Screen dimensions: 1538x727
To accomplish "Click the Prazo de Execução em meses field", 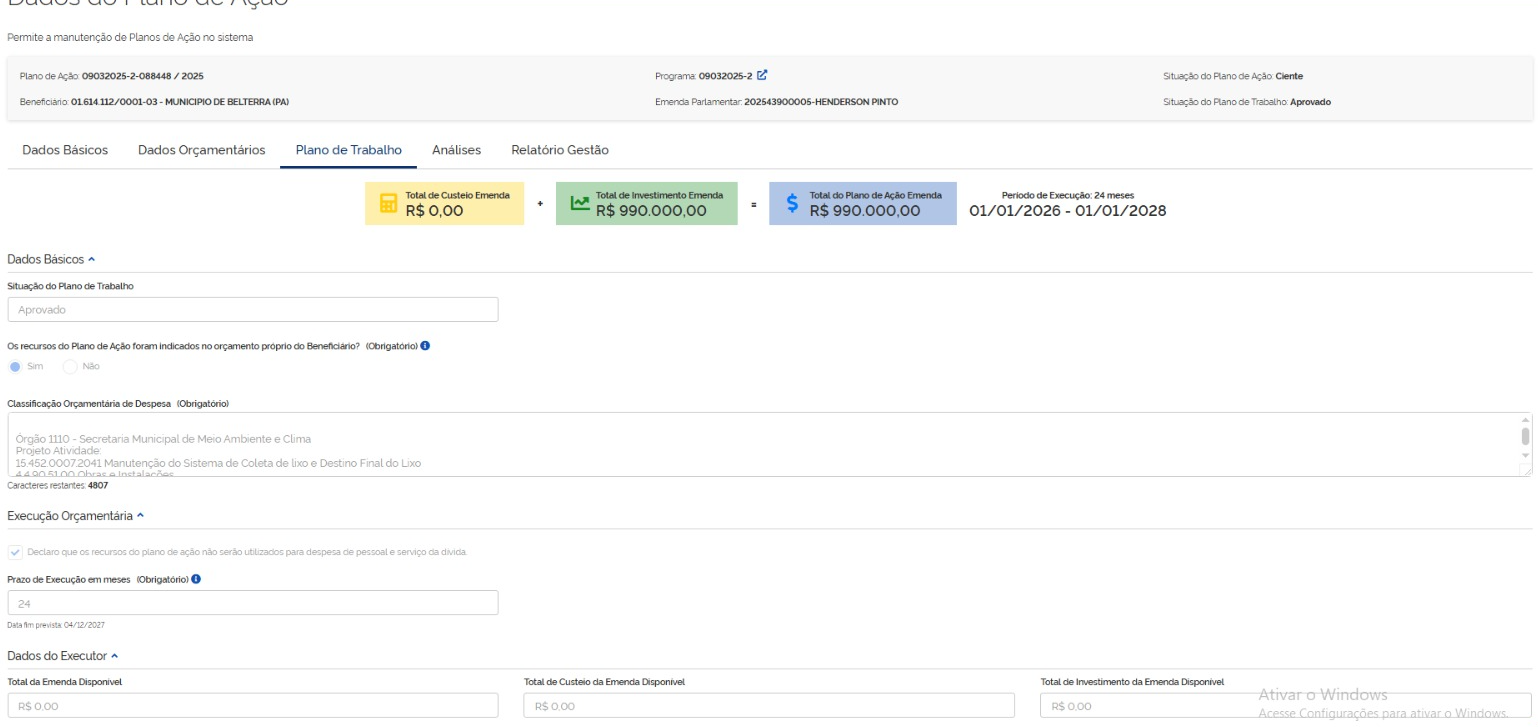I will click(252, 603).
